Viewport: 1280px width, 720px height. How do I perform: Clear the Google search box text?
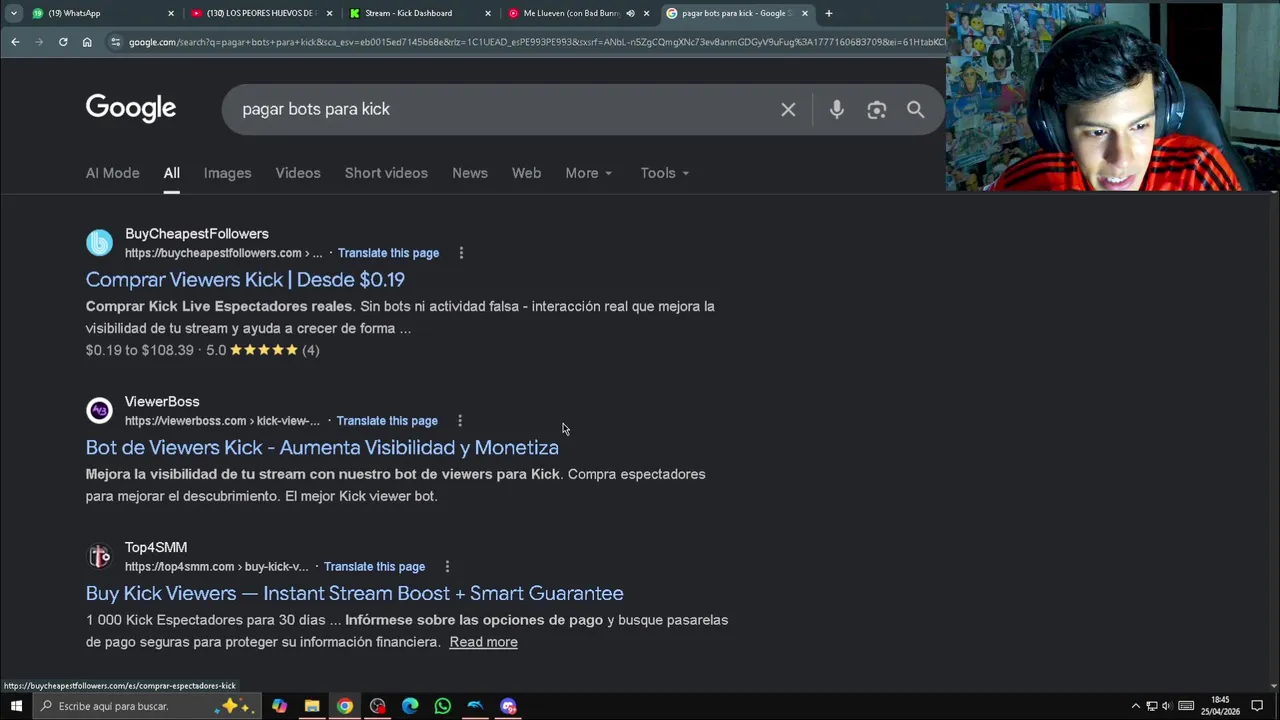788,110
